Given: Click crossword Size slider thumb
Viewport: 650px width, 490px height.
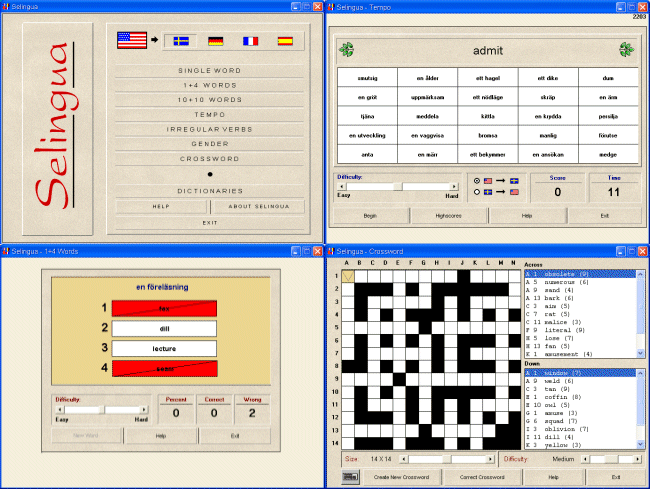Looking at the screenshot, I should tap(446, 459).
